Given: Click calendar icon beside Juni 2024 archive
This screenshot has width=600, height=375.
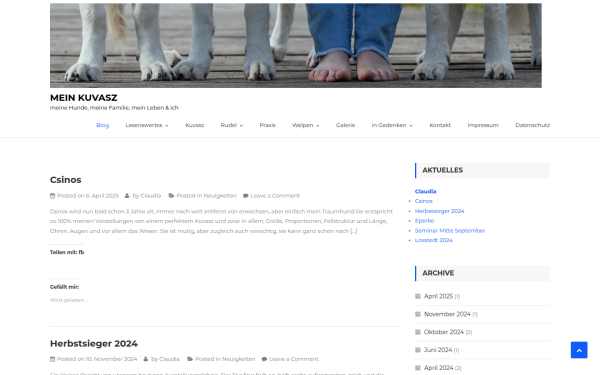Looking at the screenshot, I should [x=417, y=350].
